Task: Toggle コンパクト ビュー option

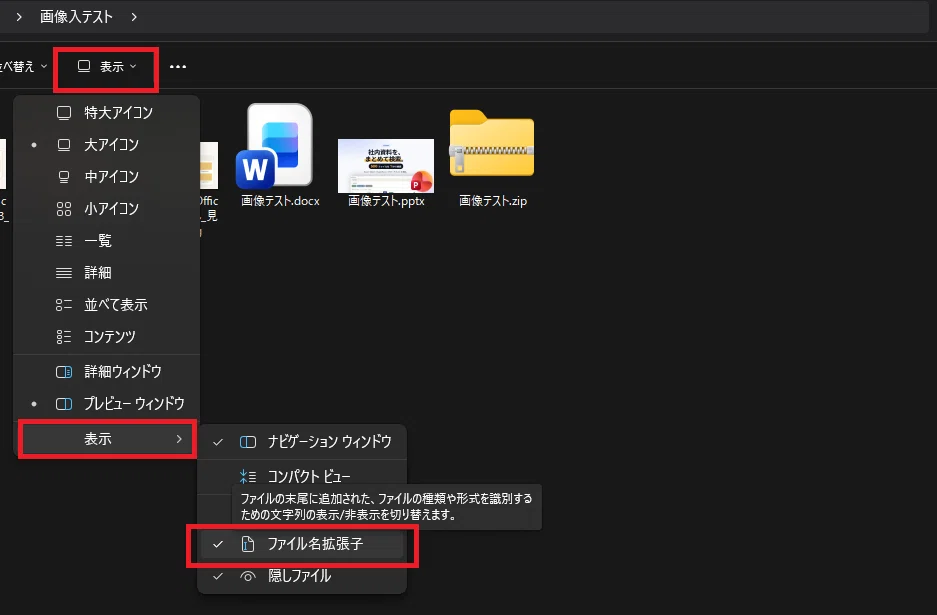Action: point(302,476)
